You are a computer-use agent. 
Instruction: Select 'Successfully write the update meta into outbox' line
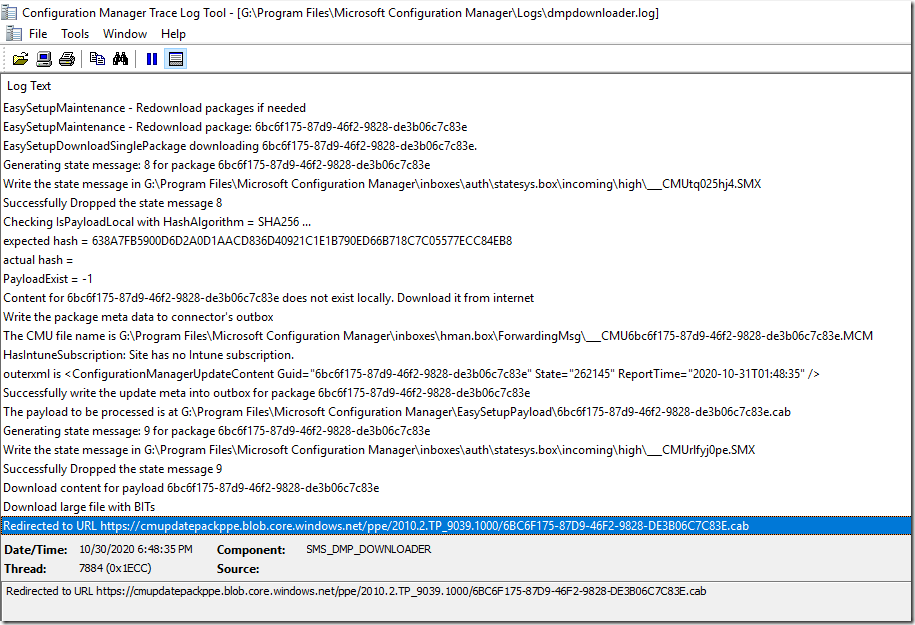tap(457, 393)
